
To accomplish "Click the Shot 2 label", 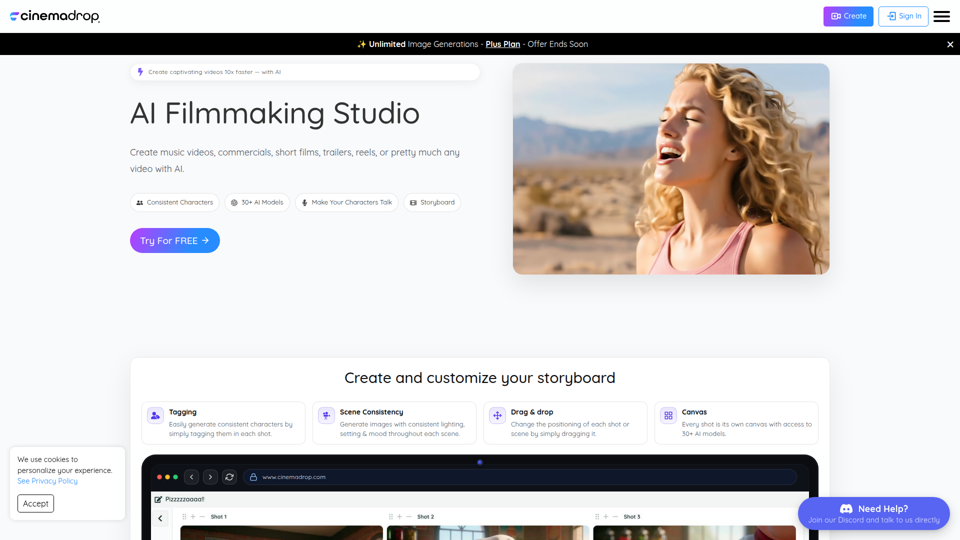I will (426, 517).
